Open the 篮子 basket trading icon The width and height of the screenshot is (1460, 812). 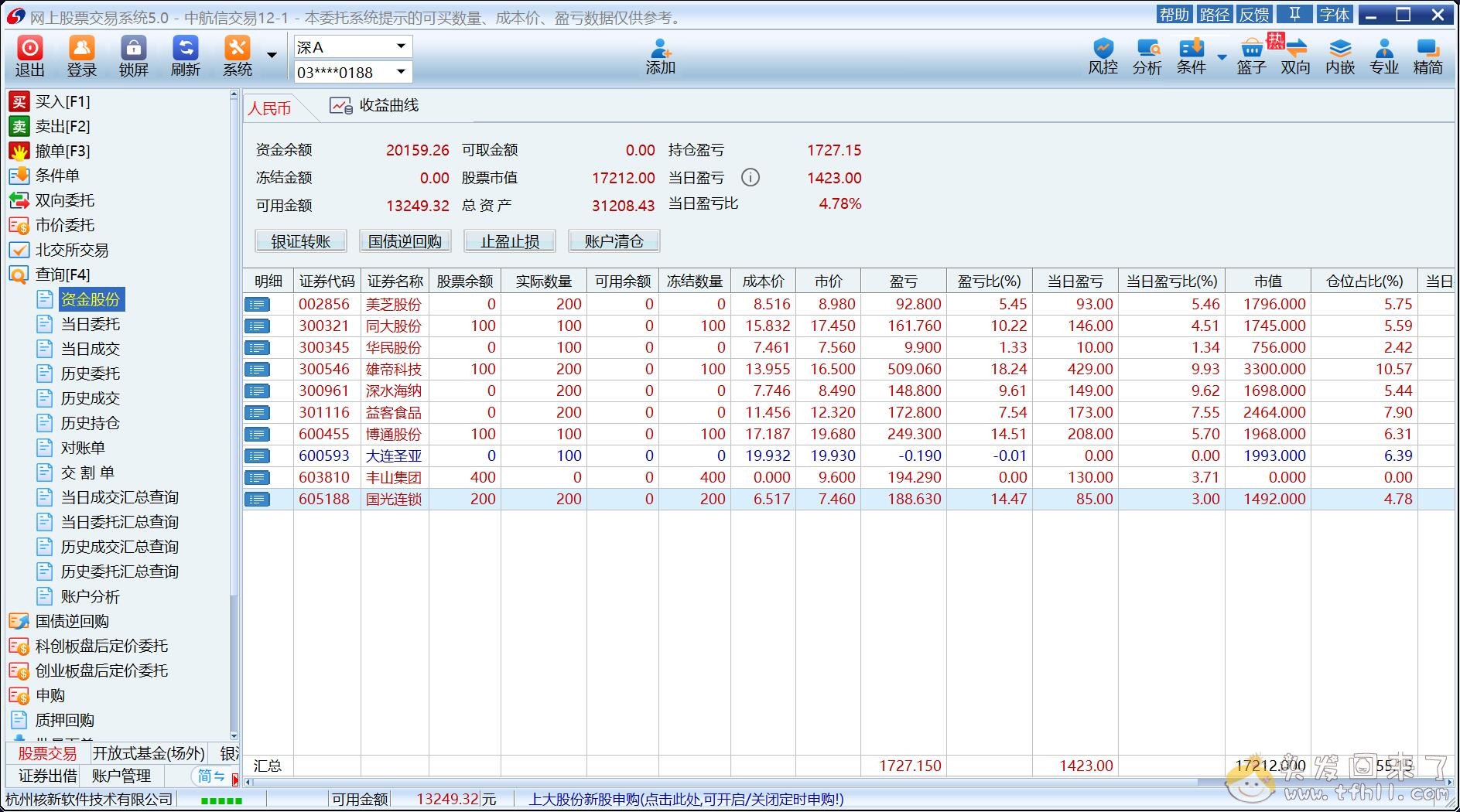coord(1251,56)
